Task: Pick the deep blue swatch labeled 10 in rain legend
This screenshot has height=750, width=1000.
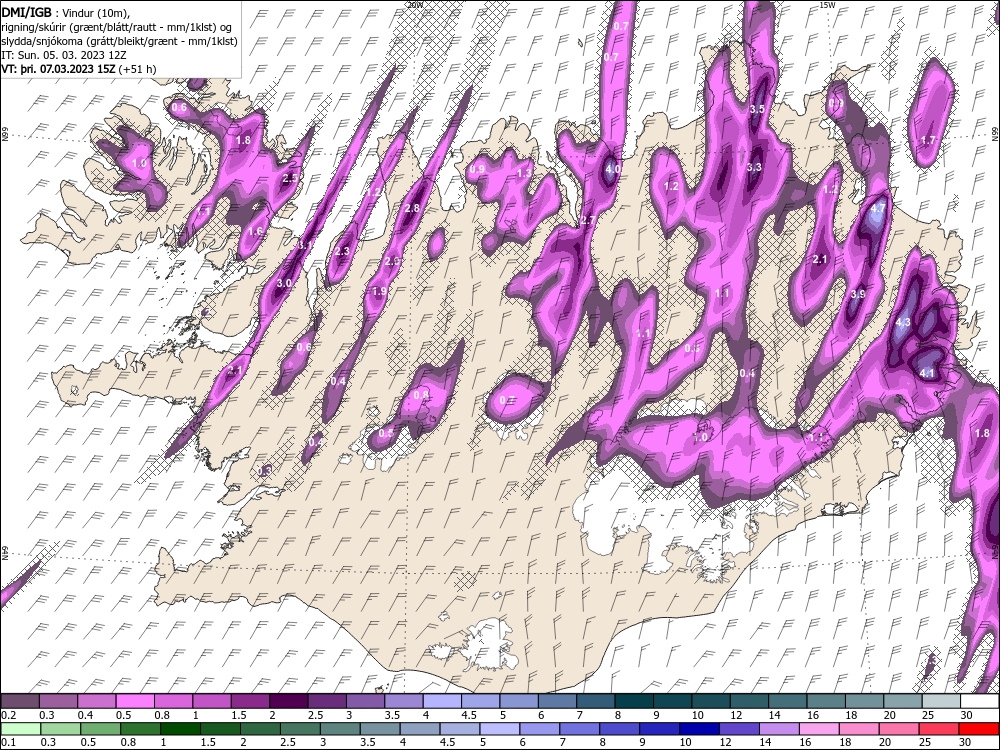Action: tap(699, 729)
